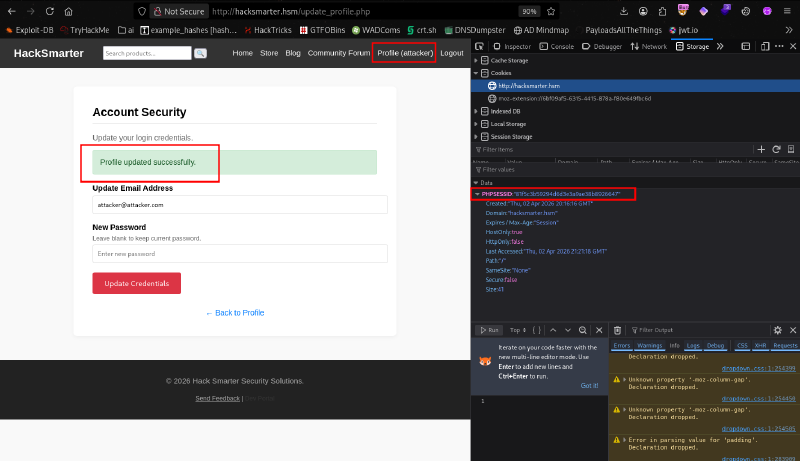Toggle the Errors console filter
This screenshot has width=800, height=461.
click(621, 345)
